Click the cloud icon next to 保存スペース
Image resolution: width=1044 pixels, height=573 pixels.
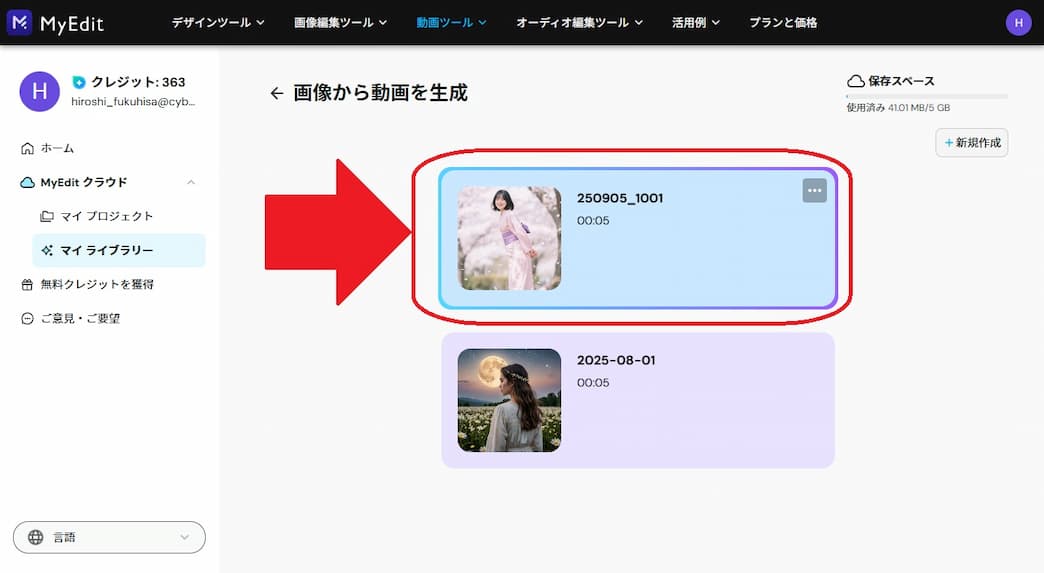click(x=855, y=81)
